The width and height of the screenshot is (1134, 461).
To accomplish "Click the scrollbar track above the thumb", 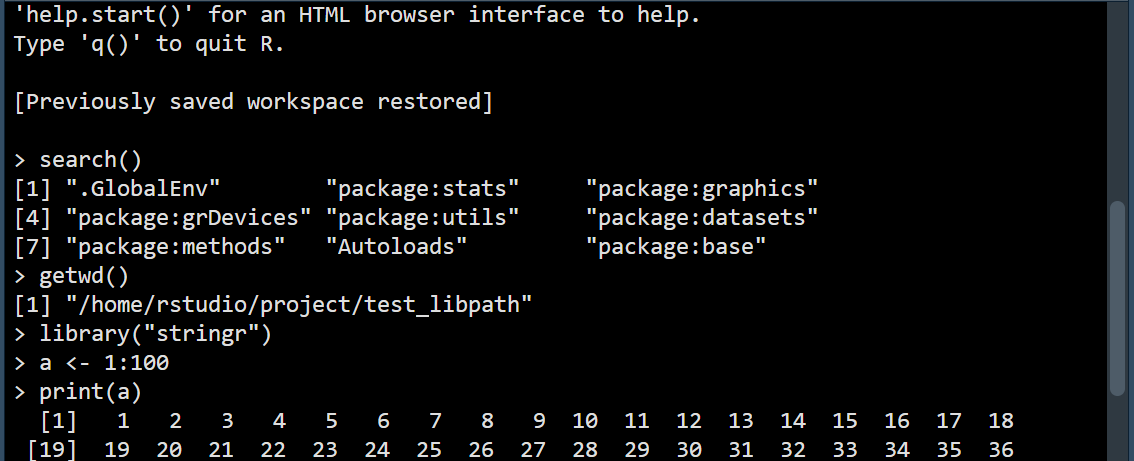I will point(1118,100).
